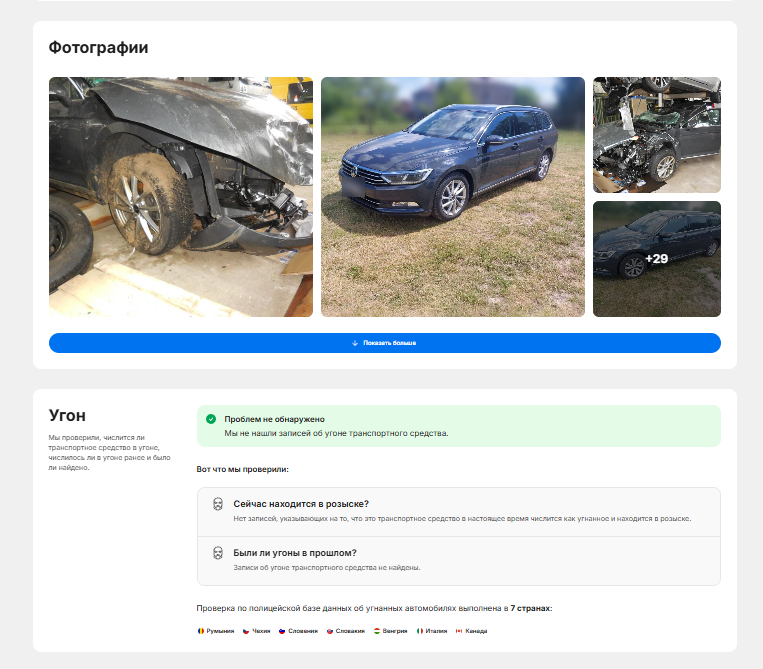
Task: Click the Hungary flag icon
Action: [x=377, y=631]
